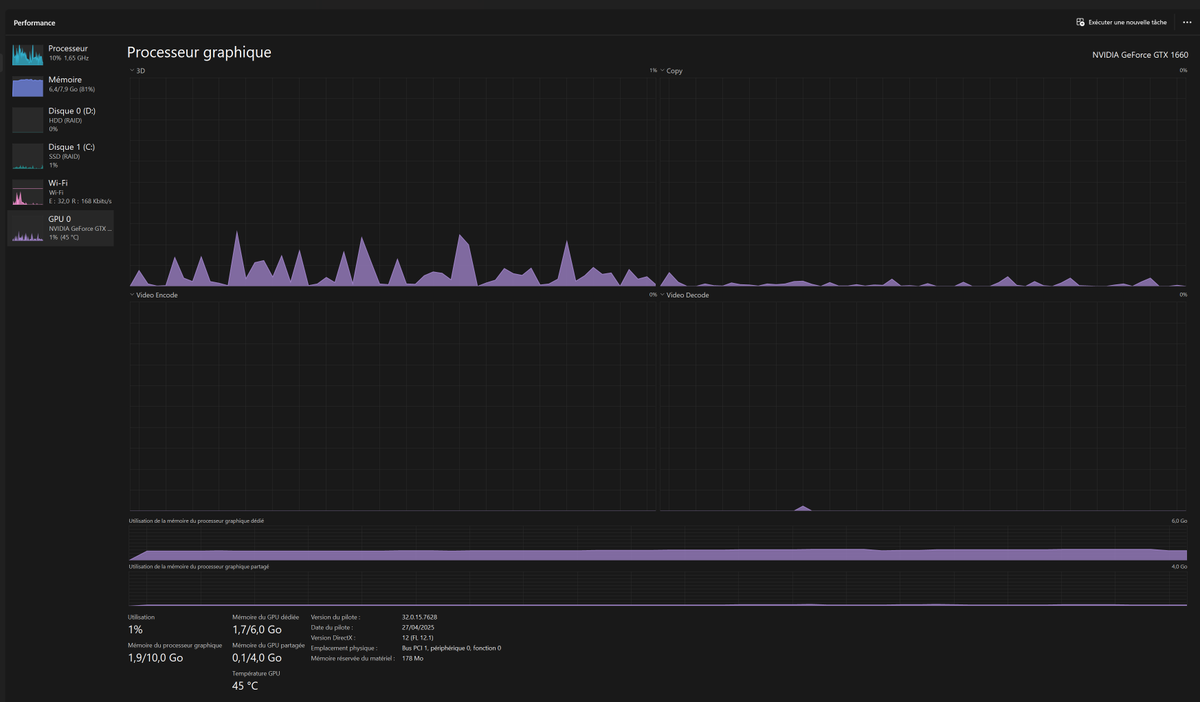Open the 3D engine dropdown chevron

(x=132, y=71)
